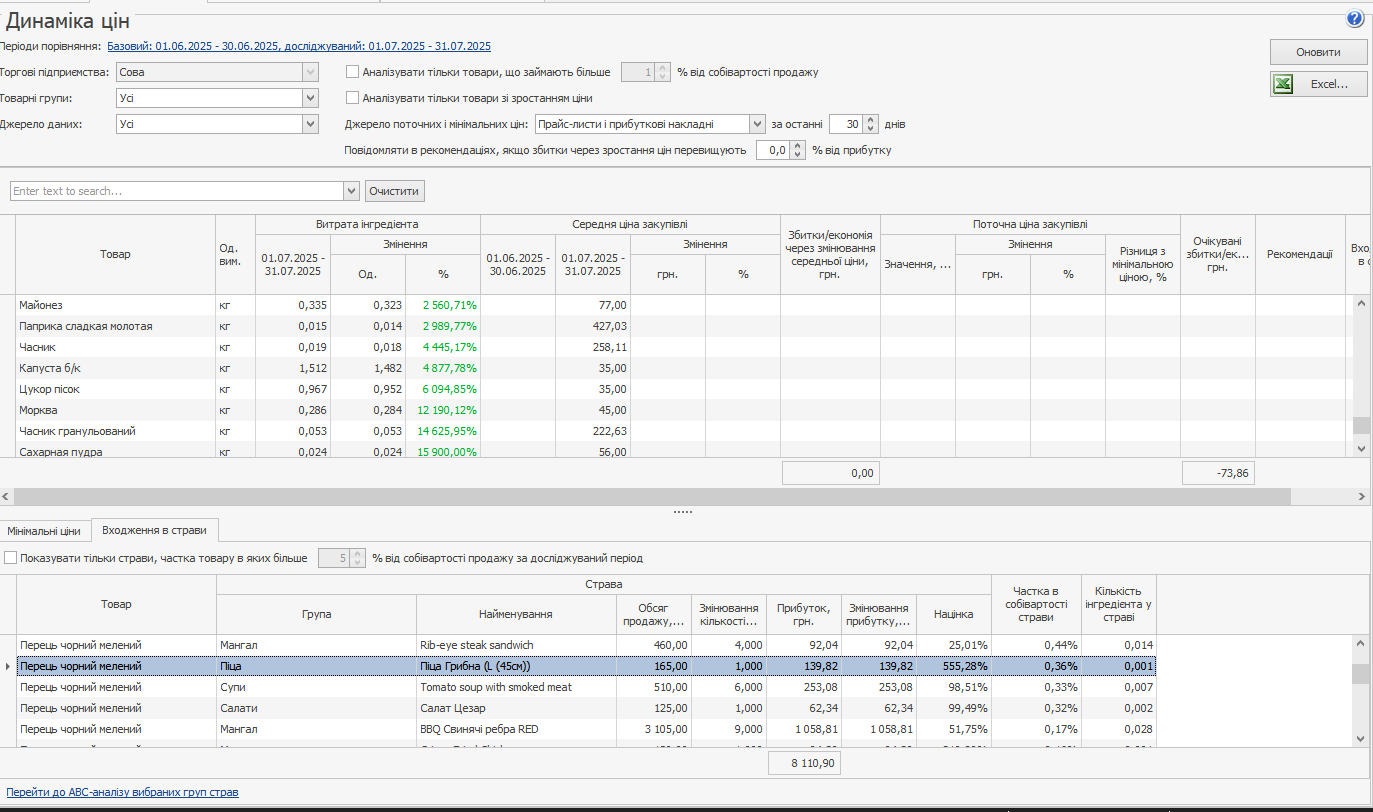This screenshot has height=812, width=1373.
Task: Click in the search text input field
Action: 175,191
